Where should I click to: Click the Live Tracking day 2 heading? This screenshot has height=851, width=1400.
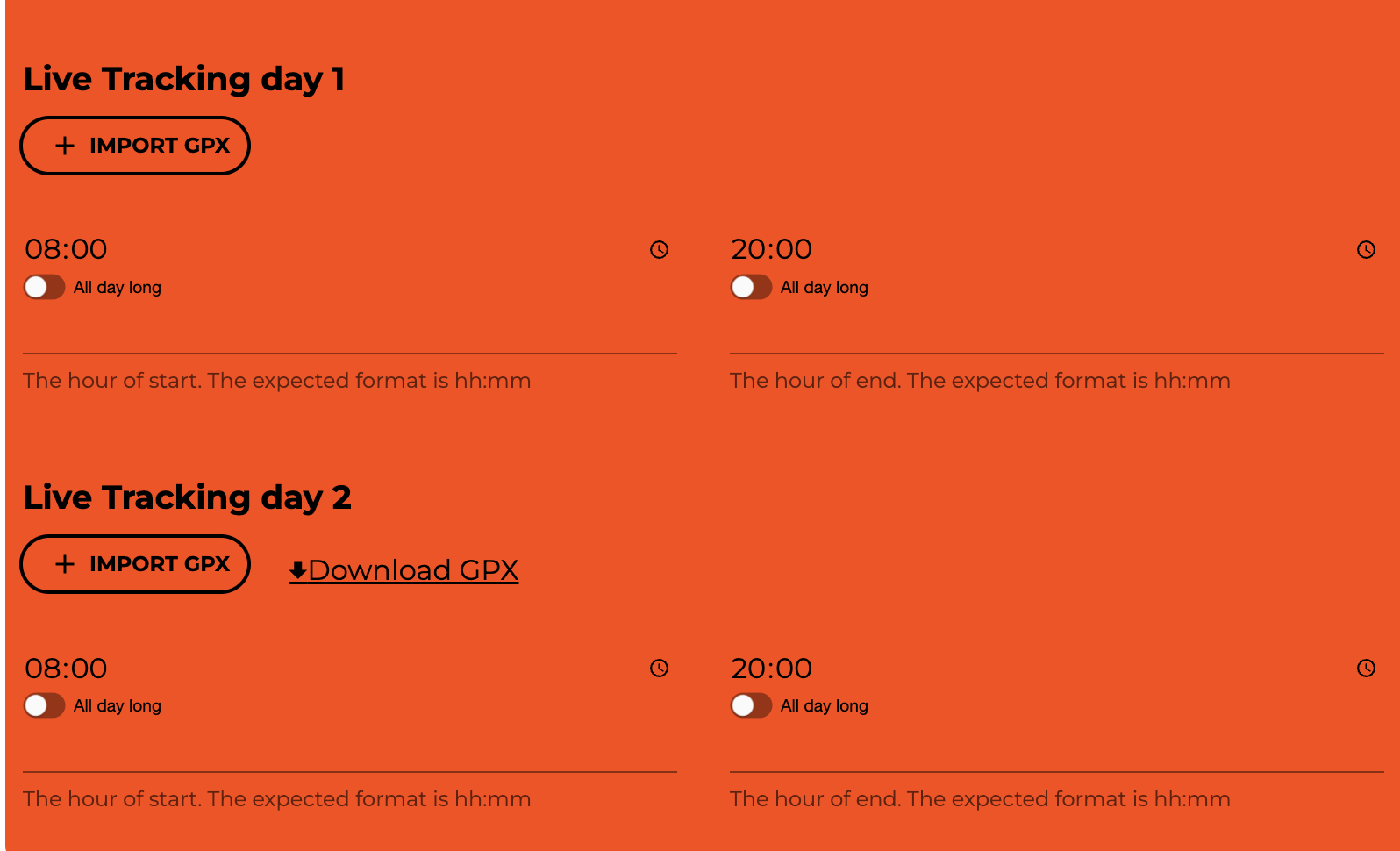pyautogui.click(x=188, y=497)
